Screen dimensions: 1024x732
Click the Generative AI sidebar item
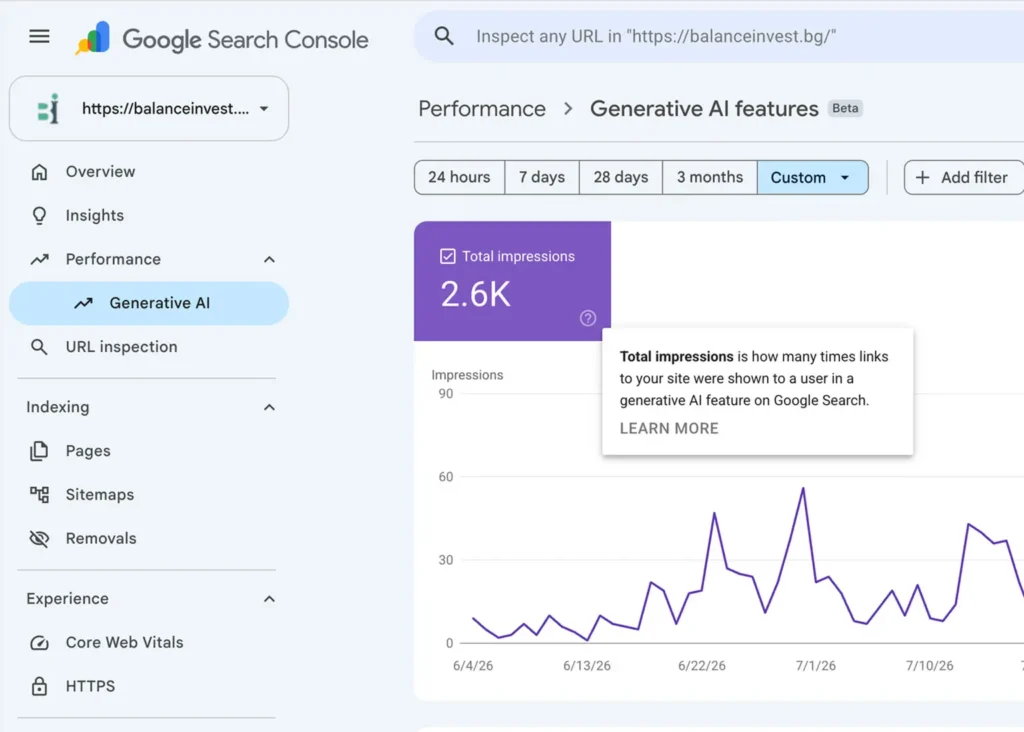149,303
